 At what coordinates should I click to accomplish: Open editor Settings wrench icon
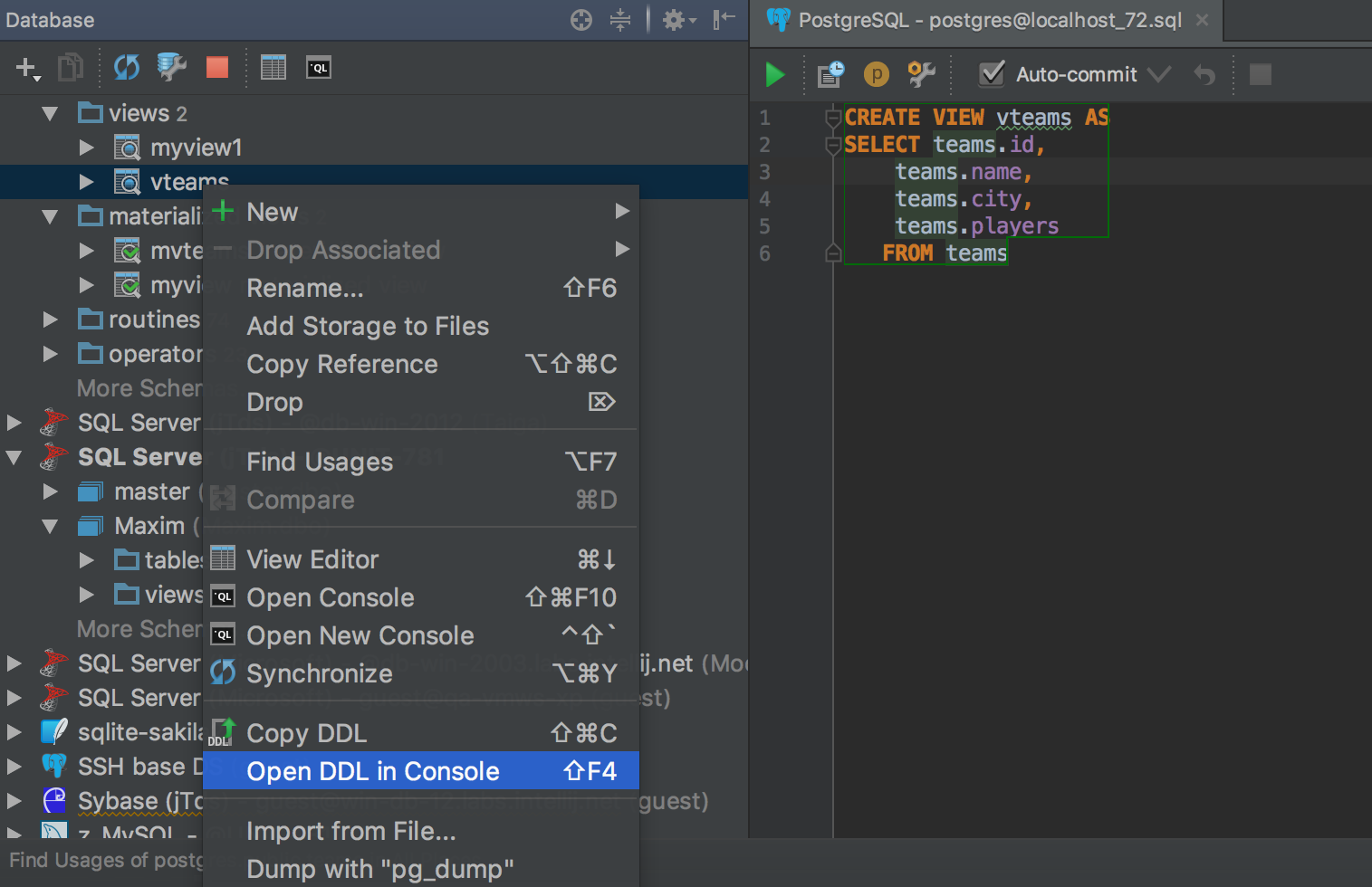click(921, 74)
